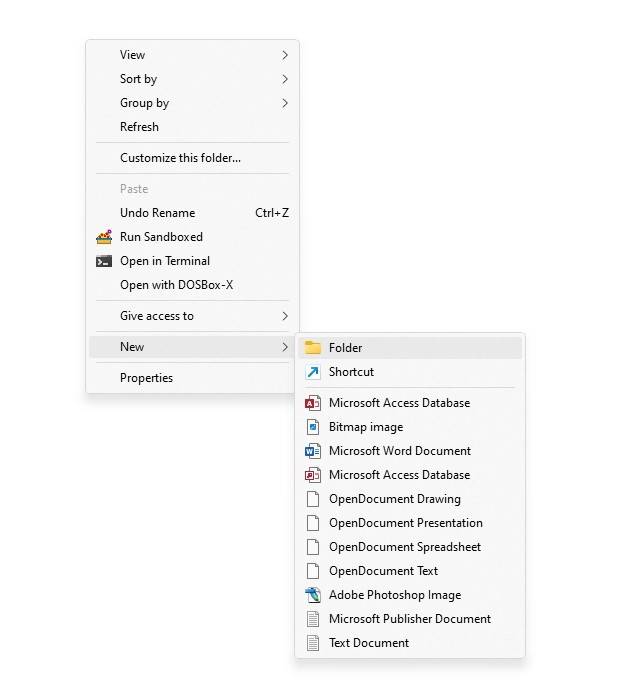The image size is (617, 682).
Task: Click the Microsoft Publisher Document icon
Action: 313,619
